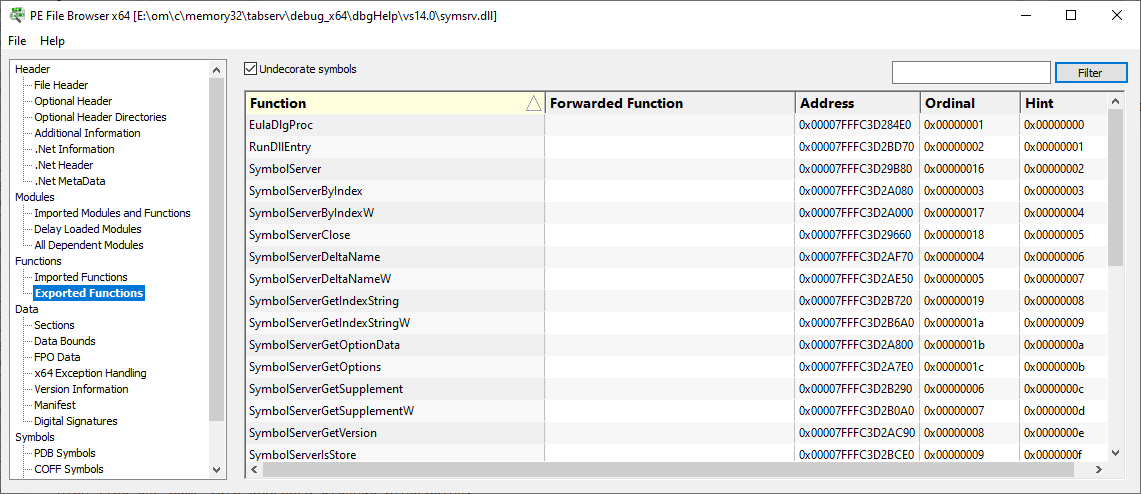The width and height of the screenshot is (1141, 494).
Task: Sort by the Ordinal column header
Action: click(x=970, y=103)
